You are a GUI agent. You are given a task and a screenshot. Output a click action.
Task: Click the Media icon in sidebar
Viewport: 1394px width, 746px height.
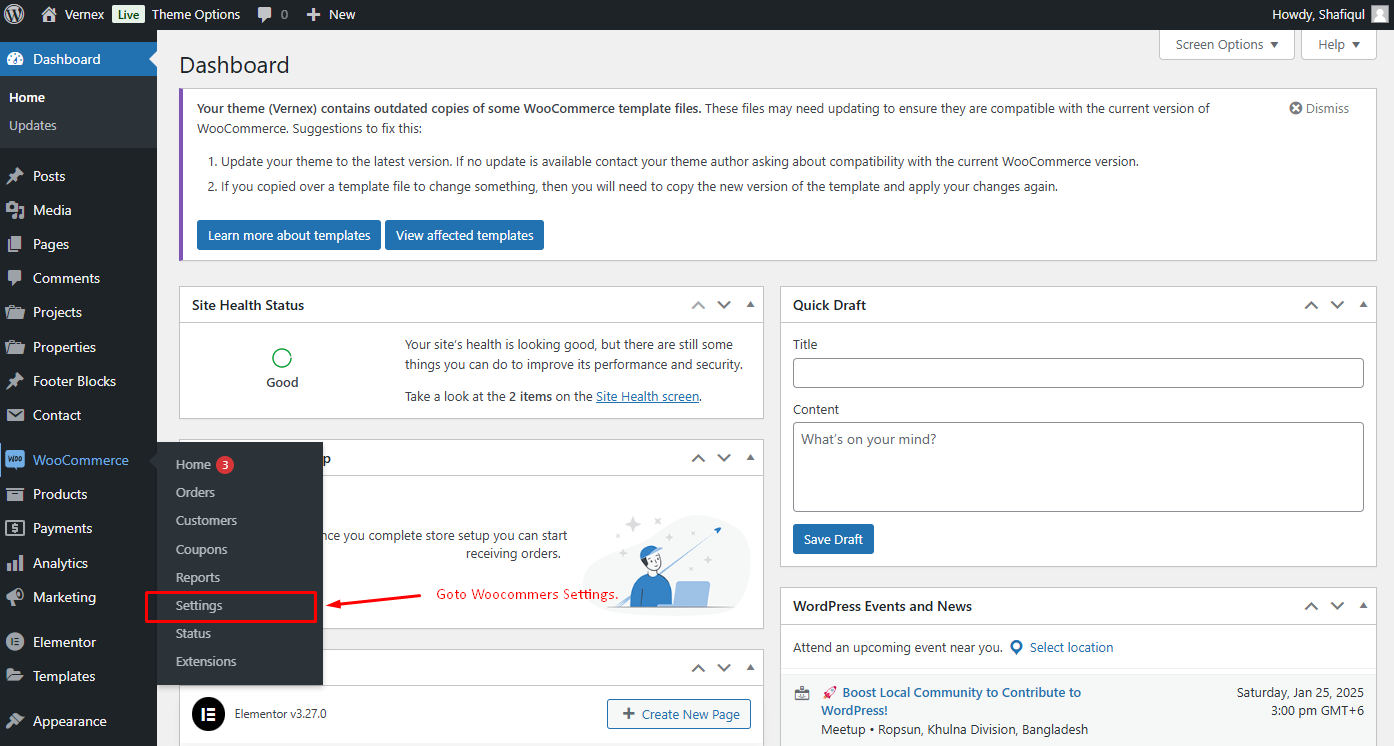click(x=15, y=210)
